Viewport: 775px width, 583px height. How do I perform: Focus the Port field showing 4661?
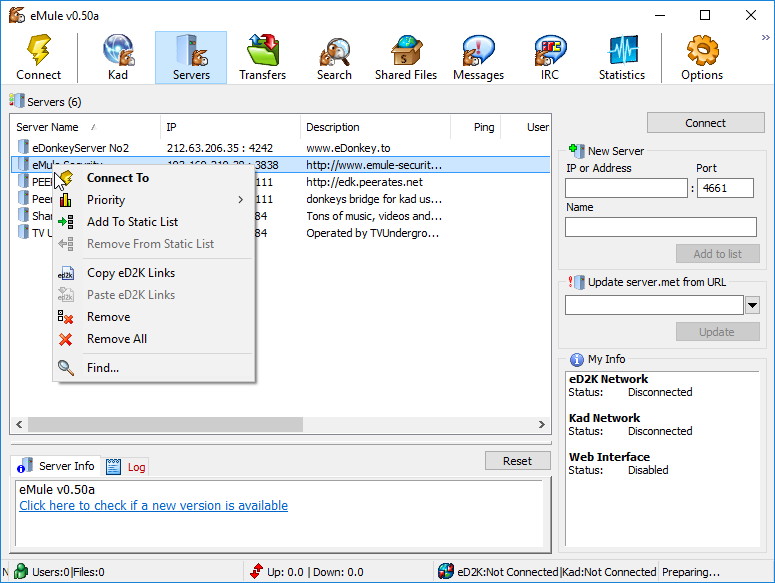[x=725, y=188]
